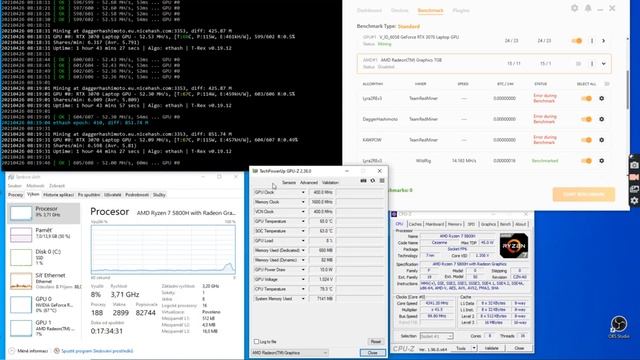Open the CPU-Z Tools dropdown arrow
The width and height of the screenshot is (640, 360).
(474, 348)
